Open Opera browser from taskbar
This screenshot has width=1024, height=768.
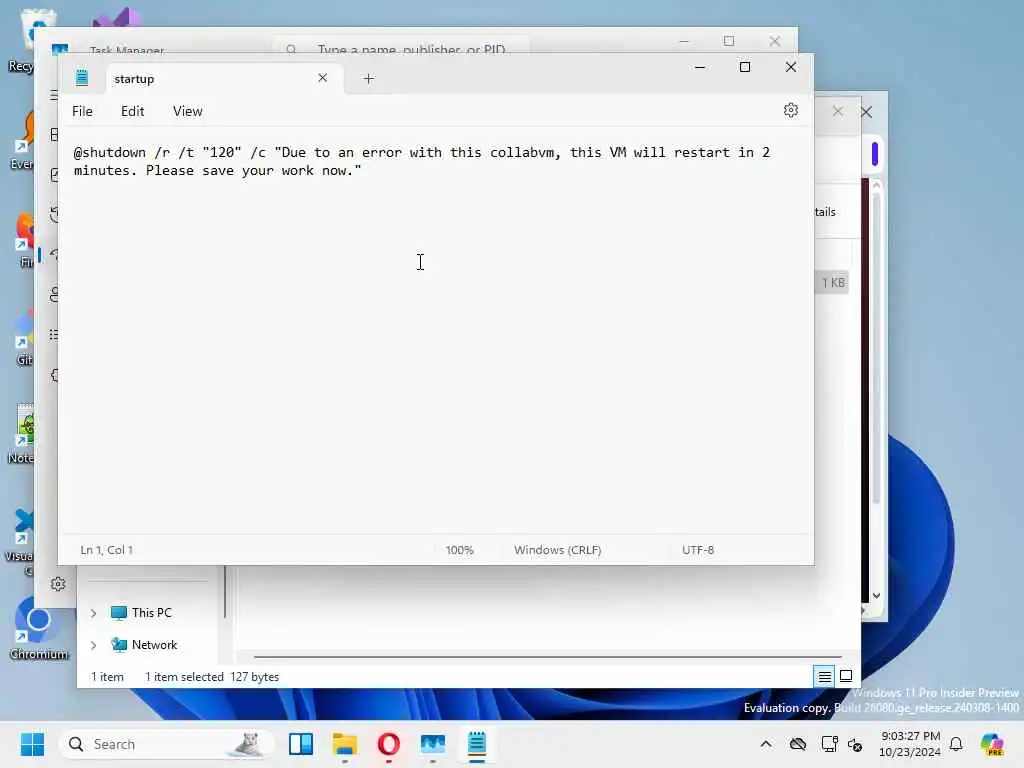(x=389, y=744)
